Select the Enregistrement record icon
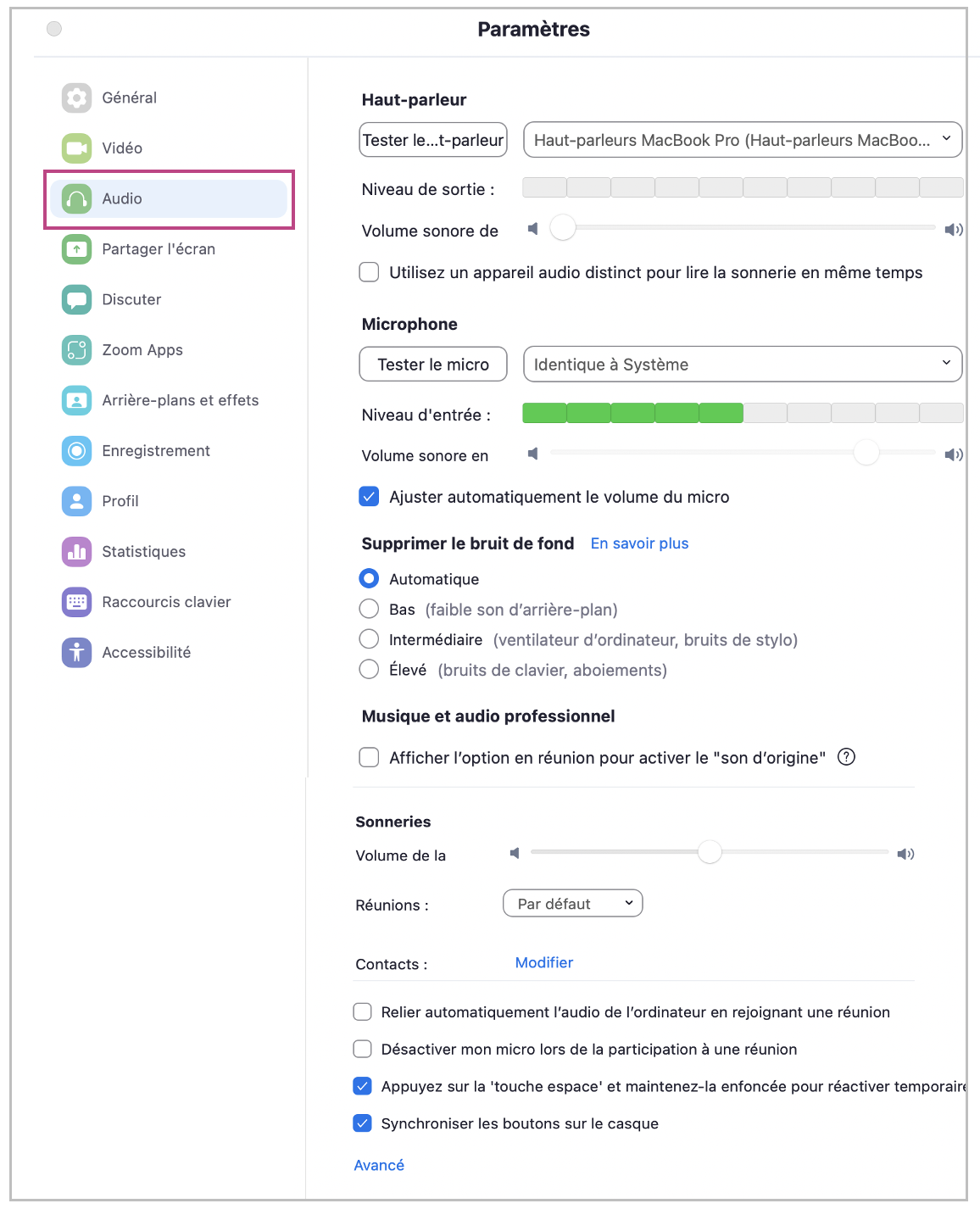Viewport: 980px width, 1209px height. [x=76, y=451]
